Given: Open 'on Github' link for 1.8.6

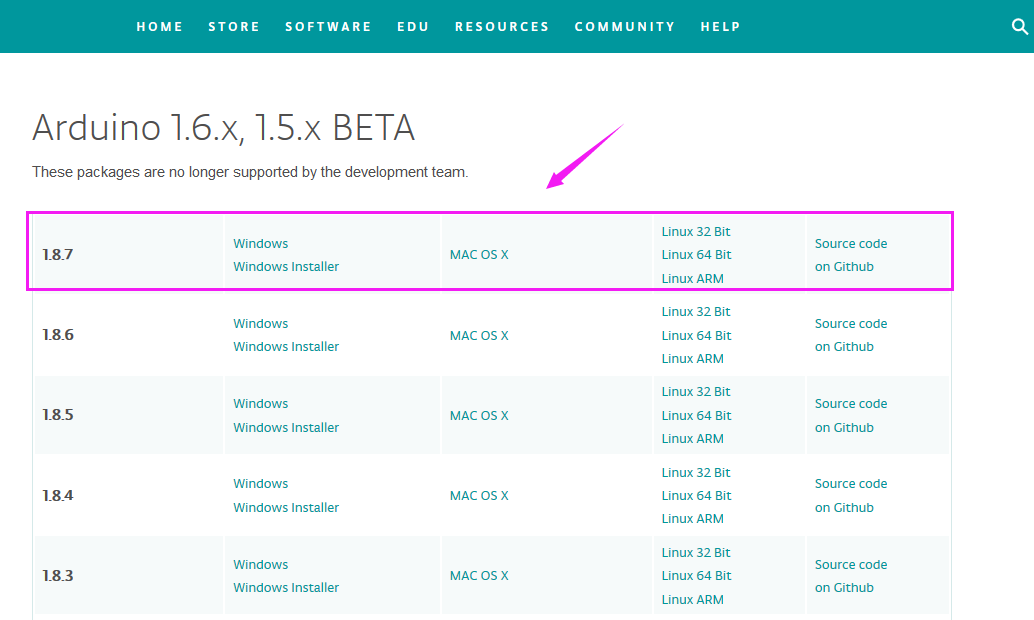Looking at the screenshot, I should (844, 347).
